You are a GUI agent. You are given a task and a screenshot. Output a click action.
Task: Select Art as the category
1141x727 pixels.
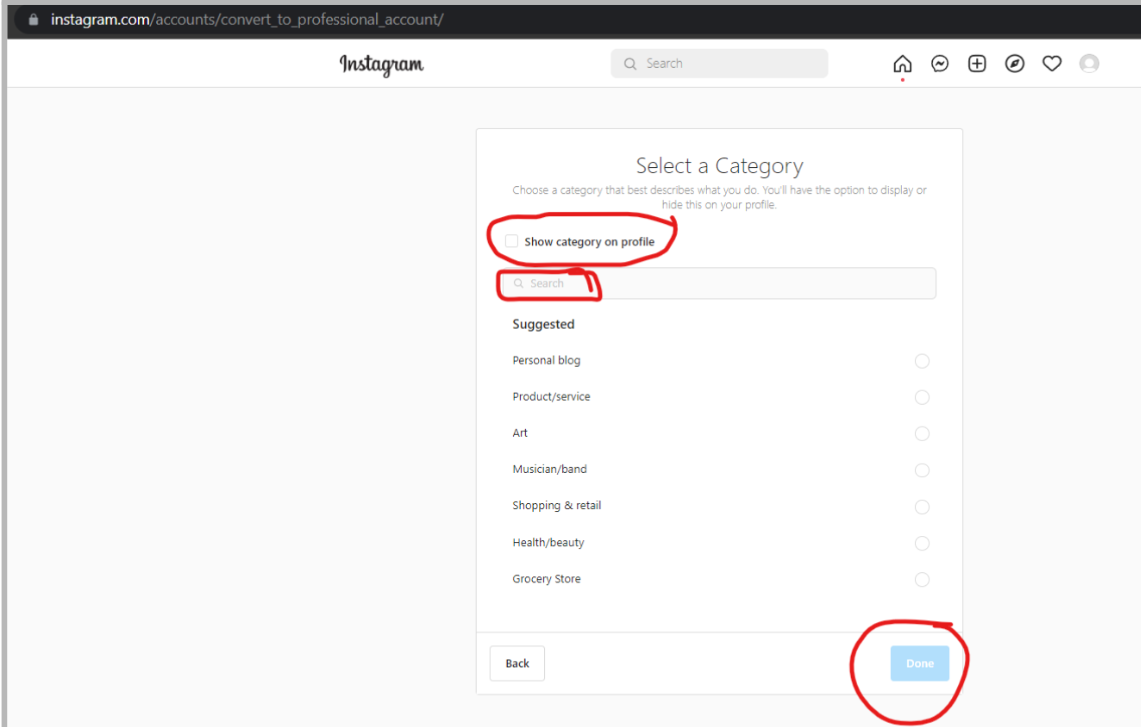pos(922,434)
